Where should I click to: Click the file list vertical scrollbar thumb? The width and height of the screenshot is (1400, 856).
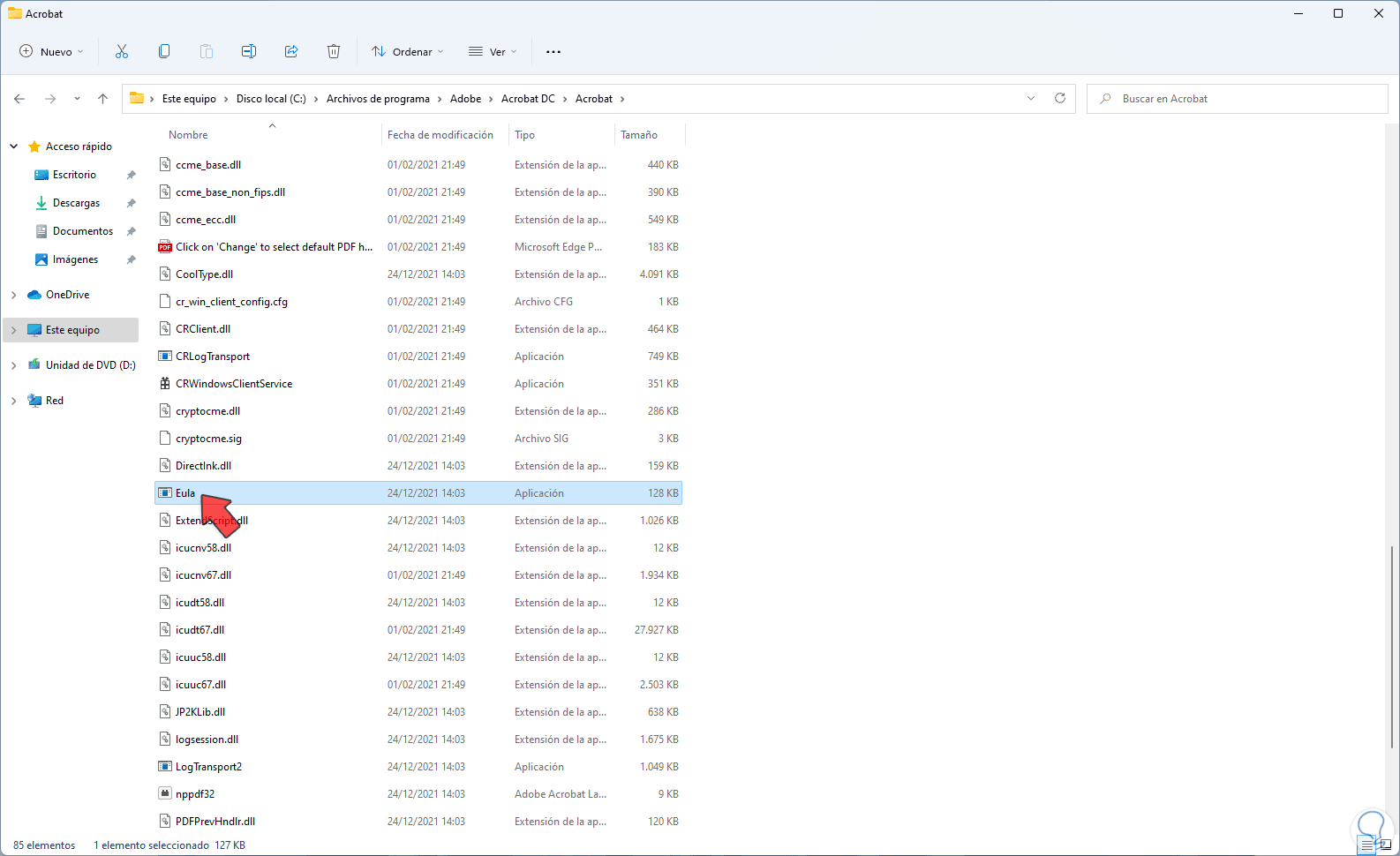click(x=1391, y=647)
